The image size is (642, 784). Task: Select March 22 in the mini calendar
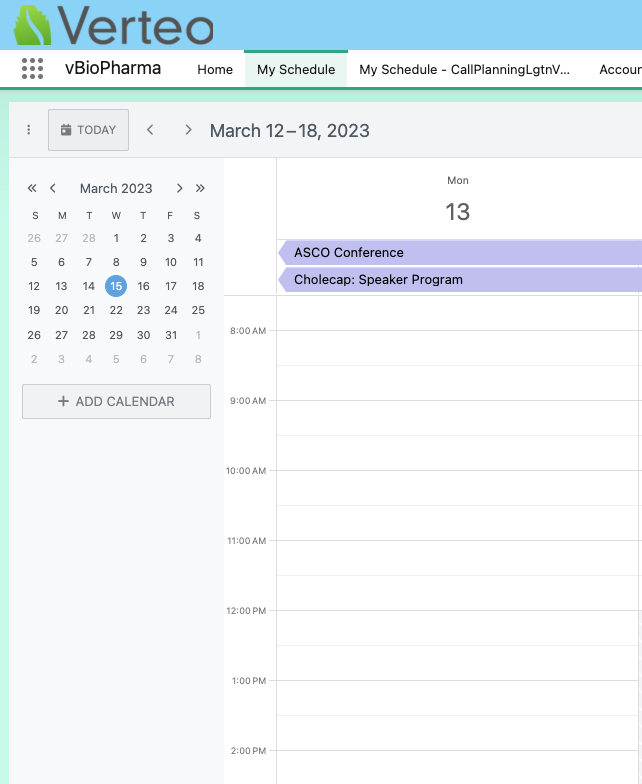[116, 310]
